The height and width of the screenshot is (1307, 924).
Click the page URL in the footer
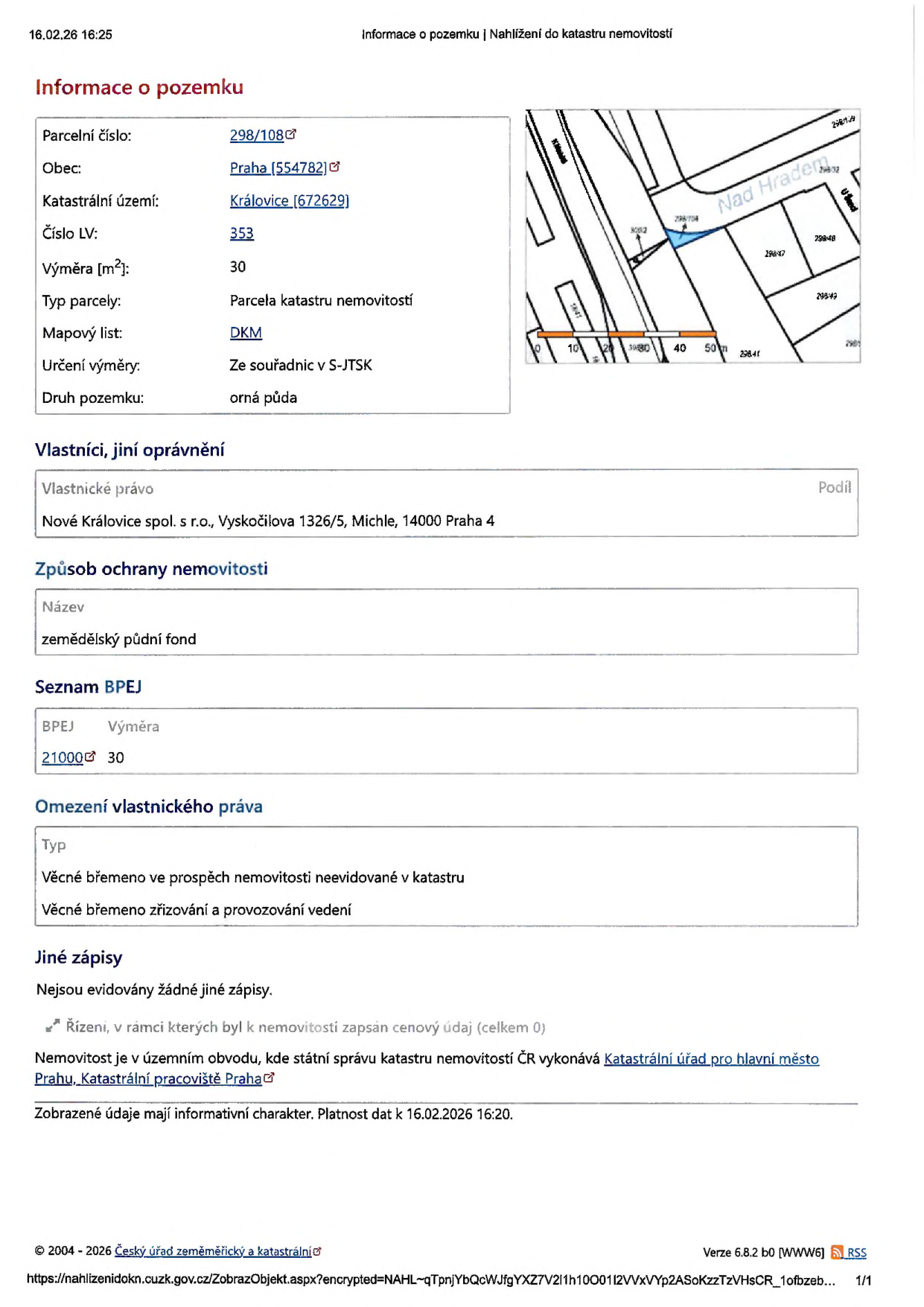431,1280
